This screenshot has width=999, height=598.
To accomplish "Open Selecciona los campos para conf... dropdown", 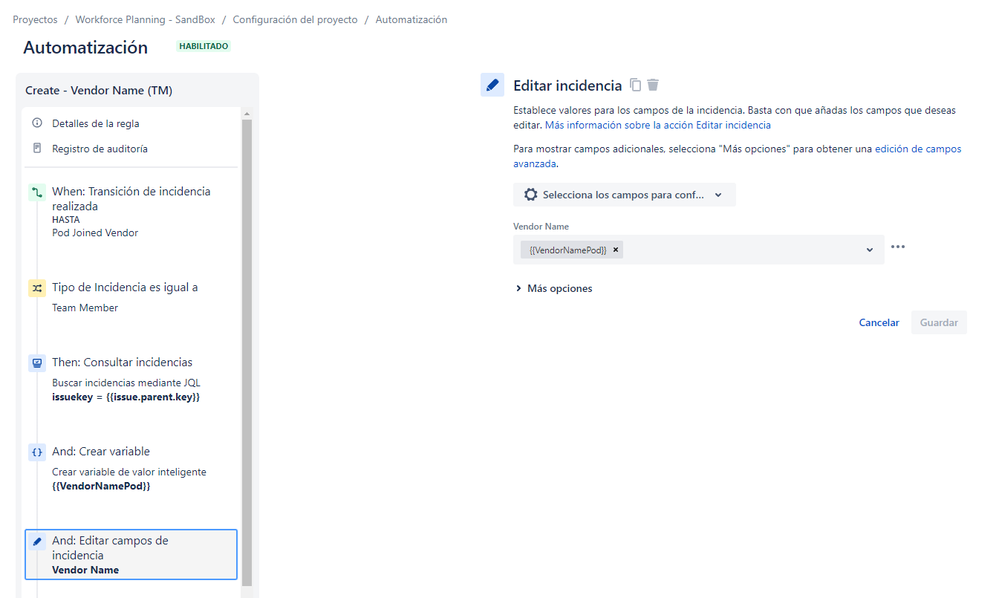I will [x=624, y=195].
